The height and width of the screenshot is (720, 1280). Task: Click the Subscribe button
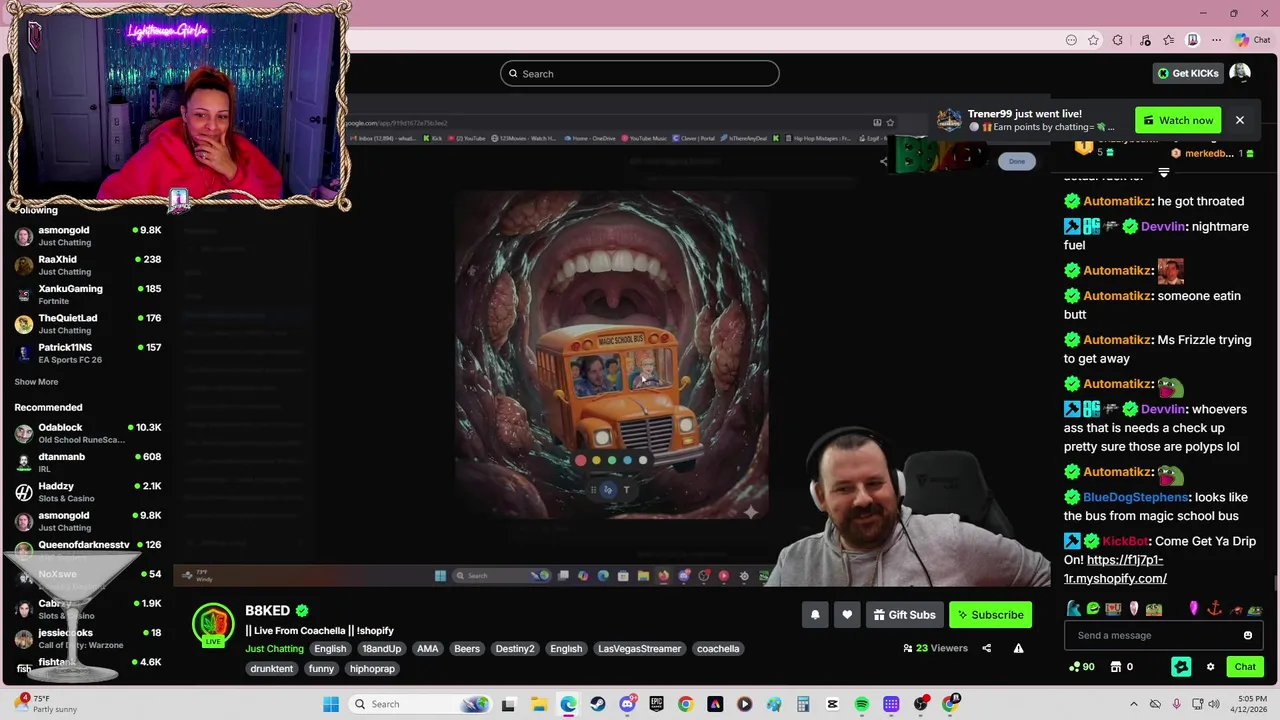click(990, 615)
